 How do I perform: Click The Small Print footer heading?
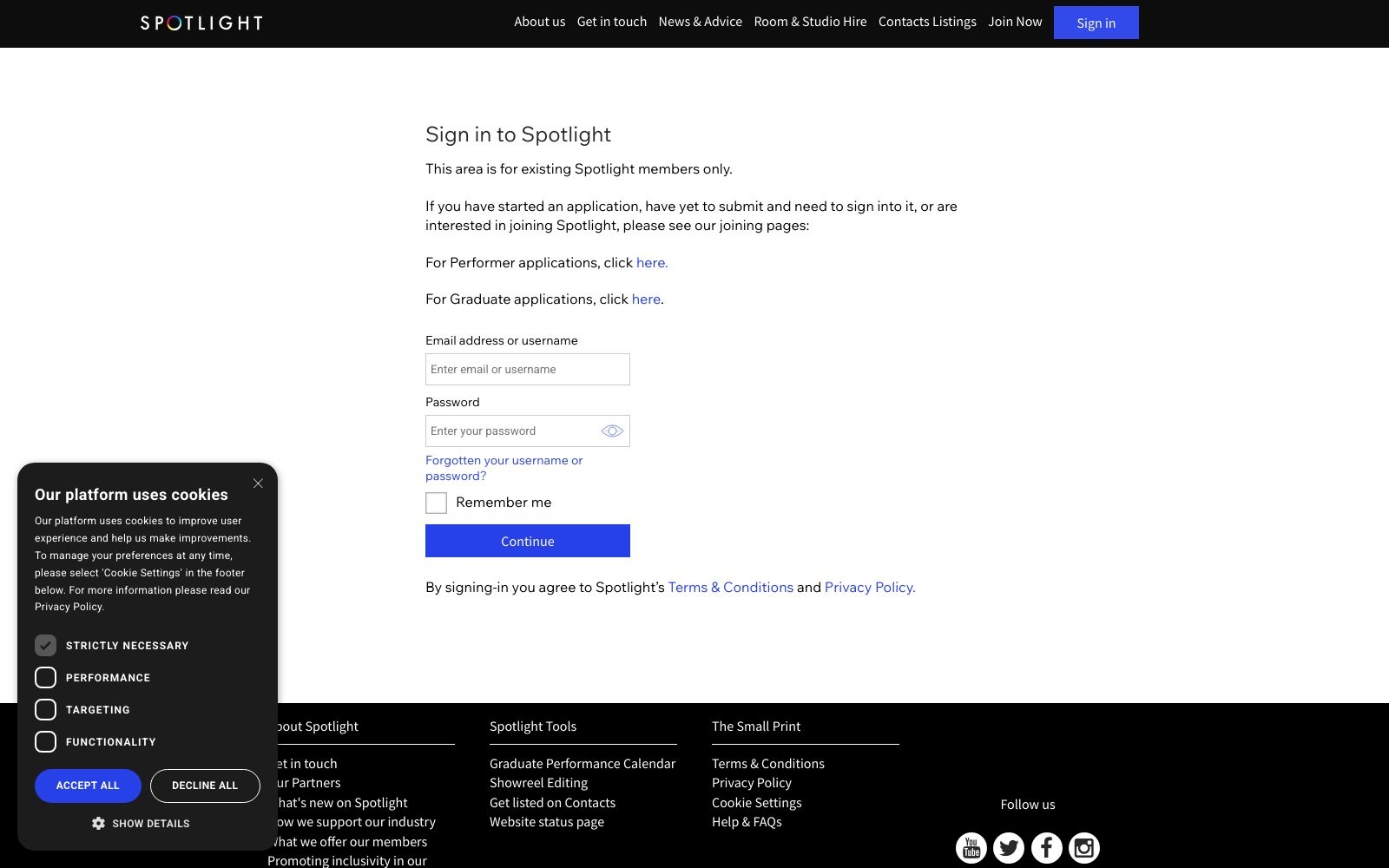tap(756, 727)
